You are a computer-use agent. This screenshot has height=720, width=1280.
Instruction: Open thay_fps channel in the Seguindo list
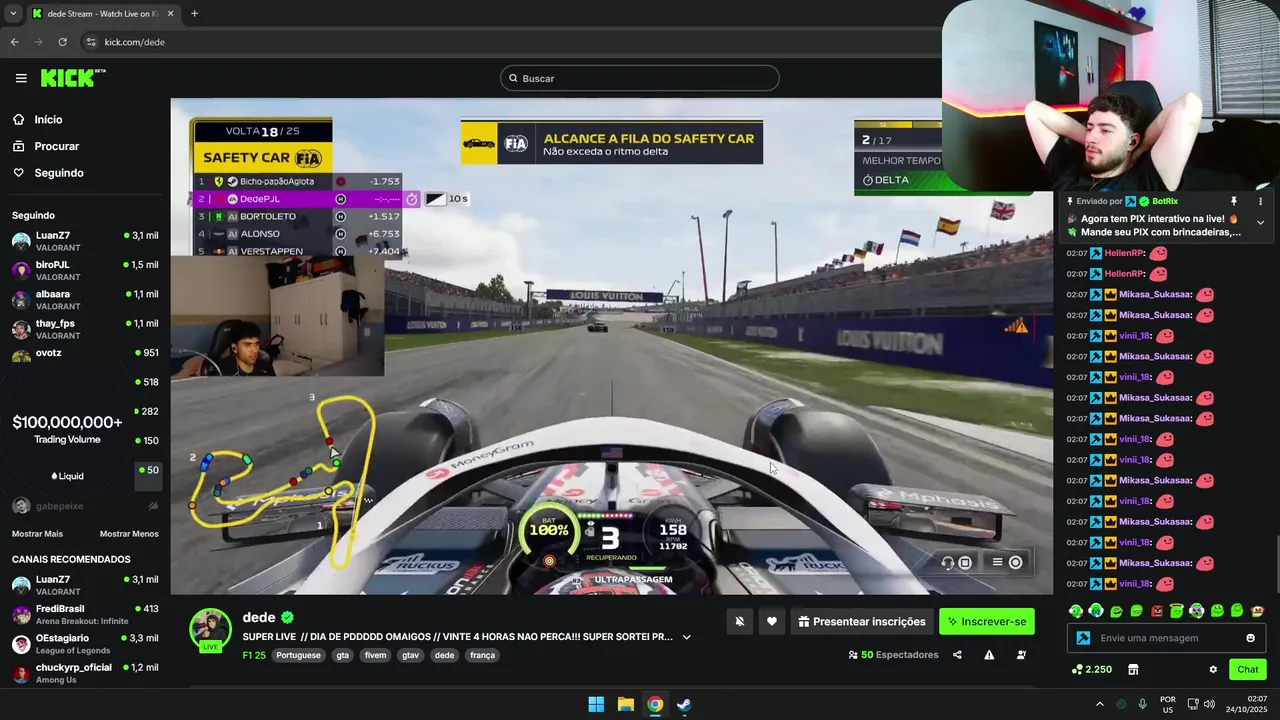pos(85,329)
